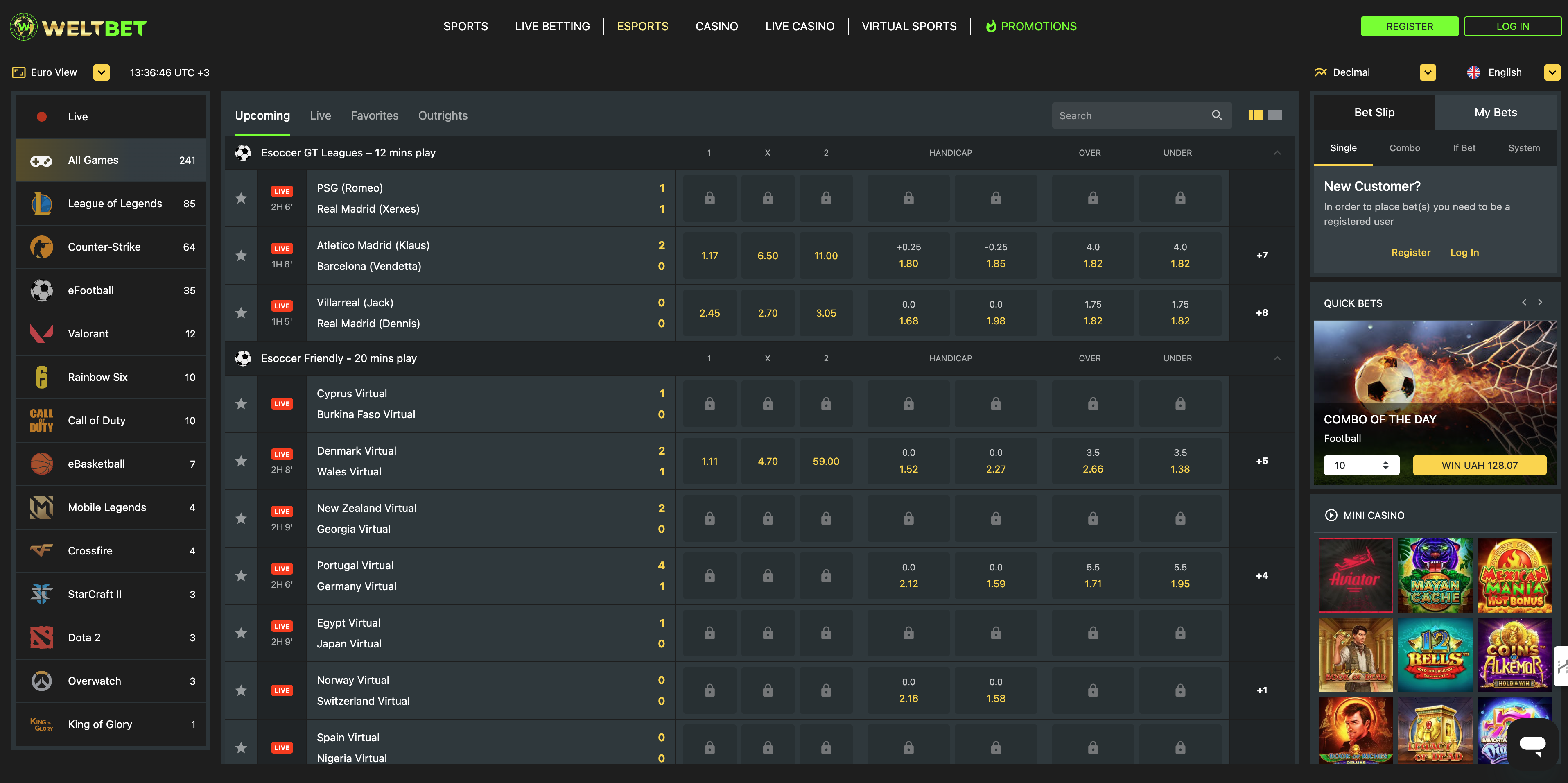Favorite the New Zealand Virtual match
This screenshot has height=783, width=1568.
point(241,518)
